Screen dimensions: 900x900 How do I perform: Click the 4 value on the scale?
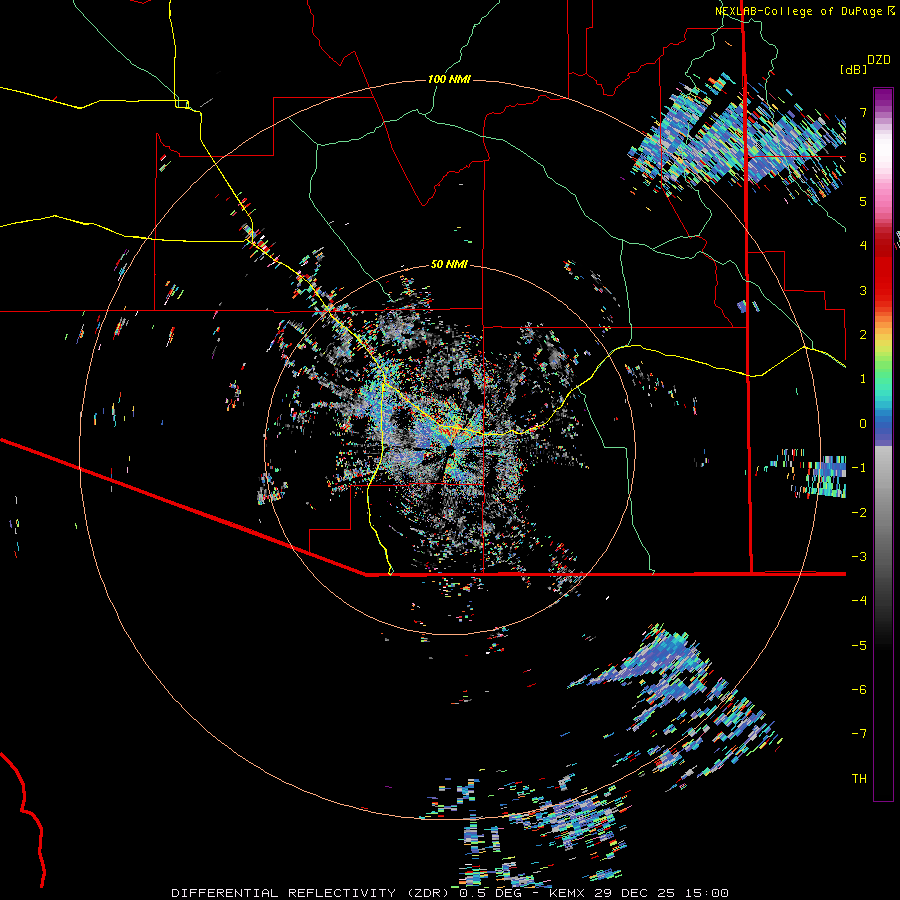point(863,246)
